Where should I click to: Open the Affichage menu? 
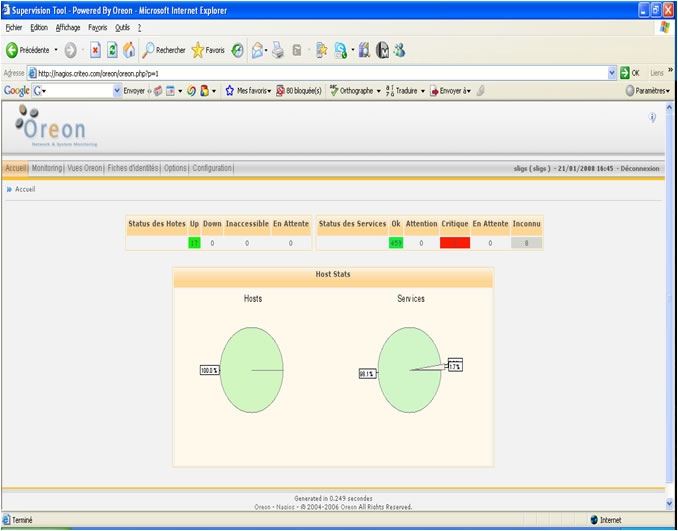pos(68,27)
